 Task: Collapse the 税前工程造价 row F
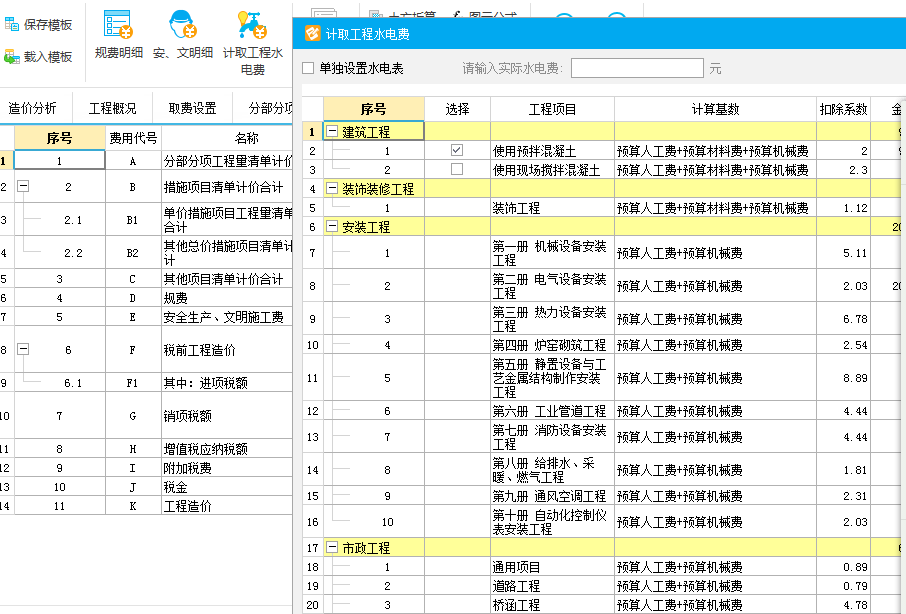click(23, 349)
